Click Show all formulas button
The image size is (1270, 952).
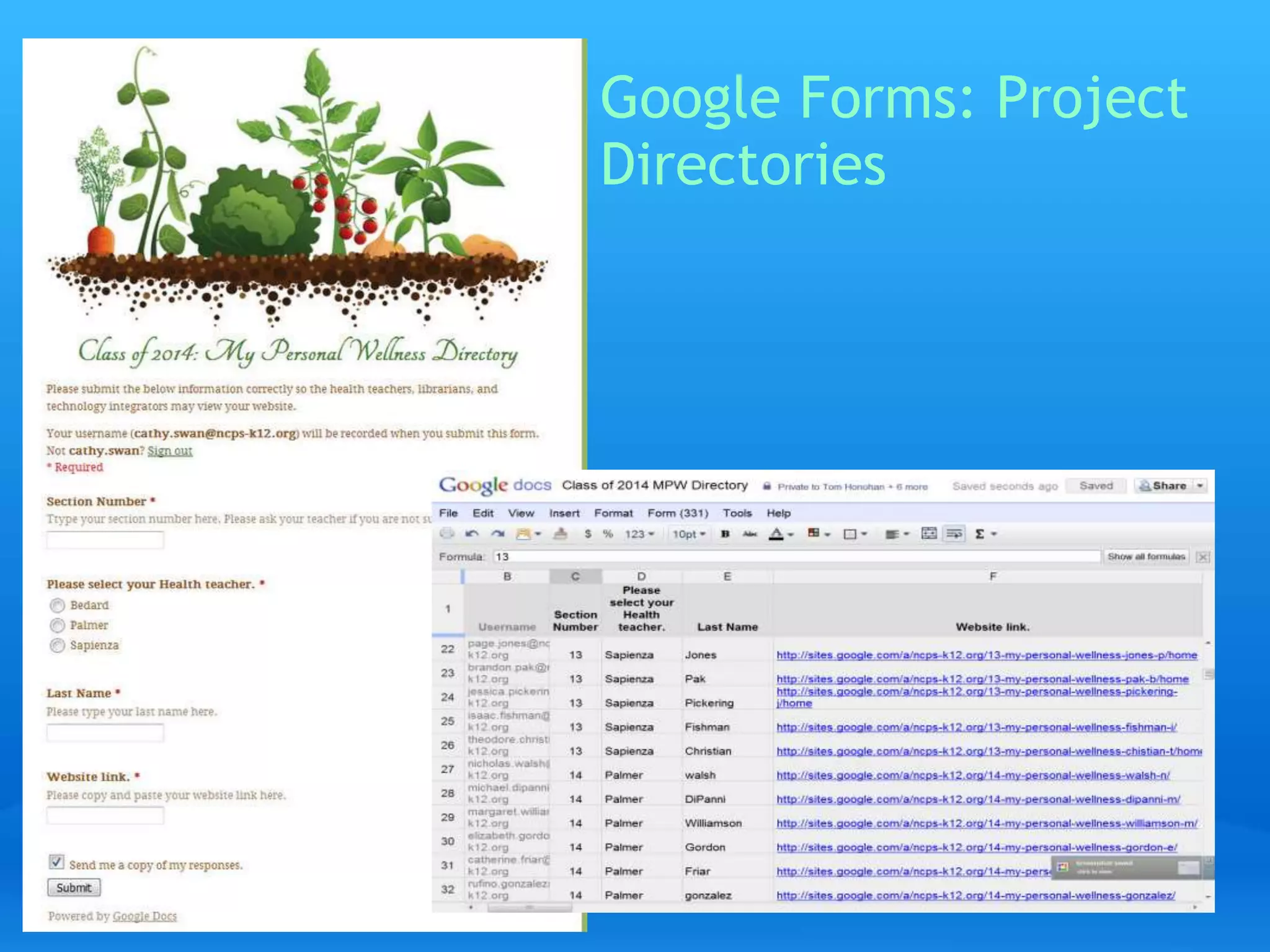point(1146,557)
